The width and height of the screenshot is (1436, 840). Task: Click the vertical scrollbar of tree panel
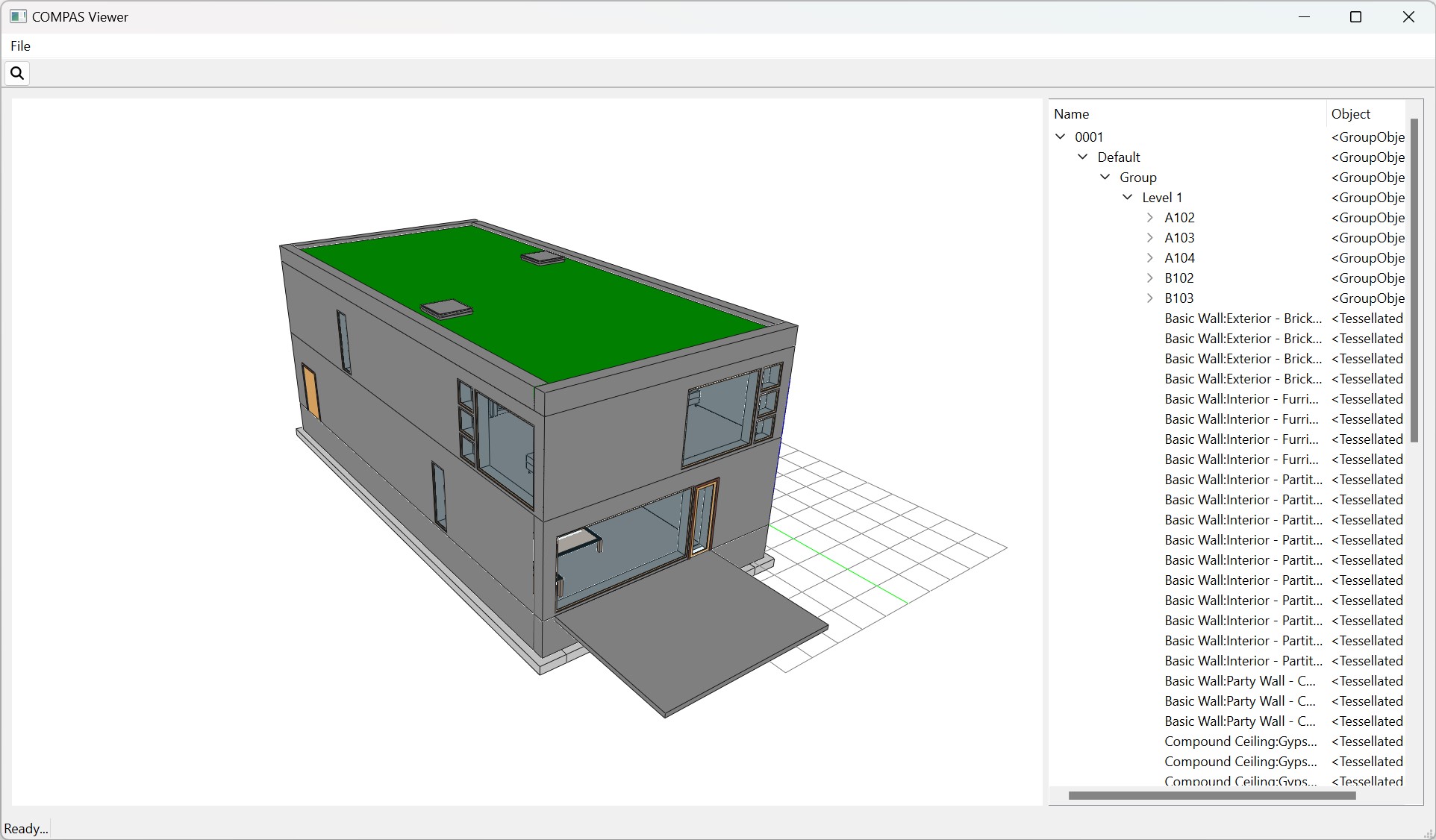click(1414, 280)
